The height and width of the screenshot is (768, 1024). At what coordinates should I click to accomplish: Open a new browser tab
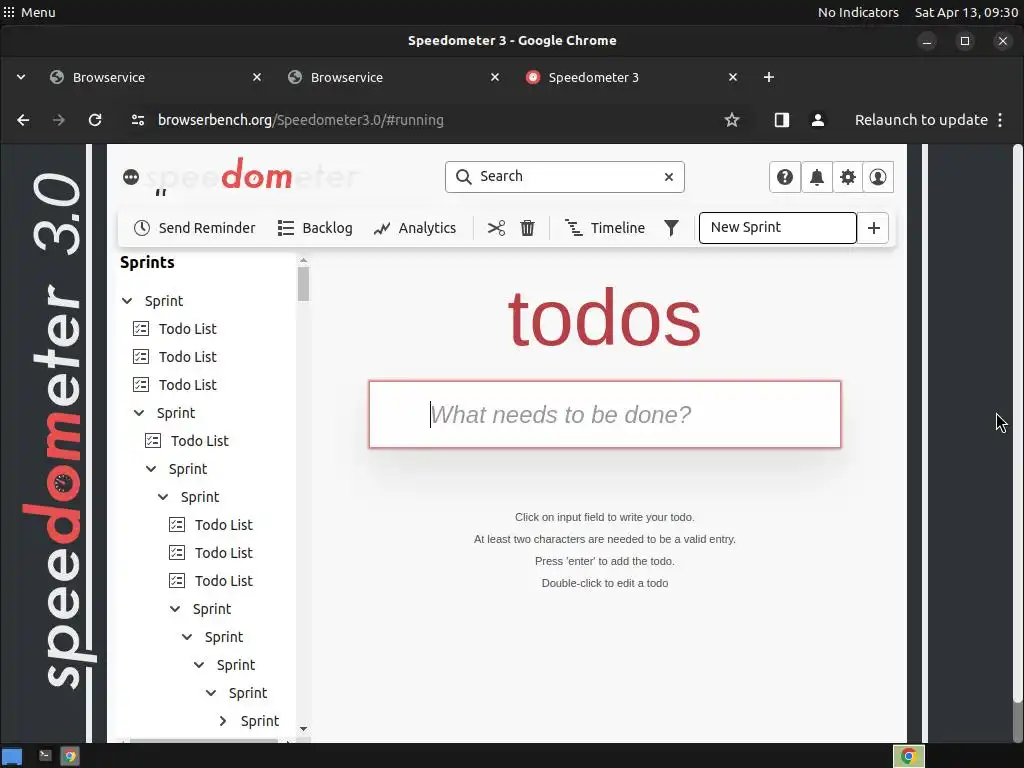tap(769, 77)
